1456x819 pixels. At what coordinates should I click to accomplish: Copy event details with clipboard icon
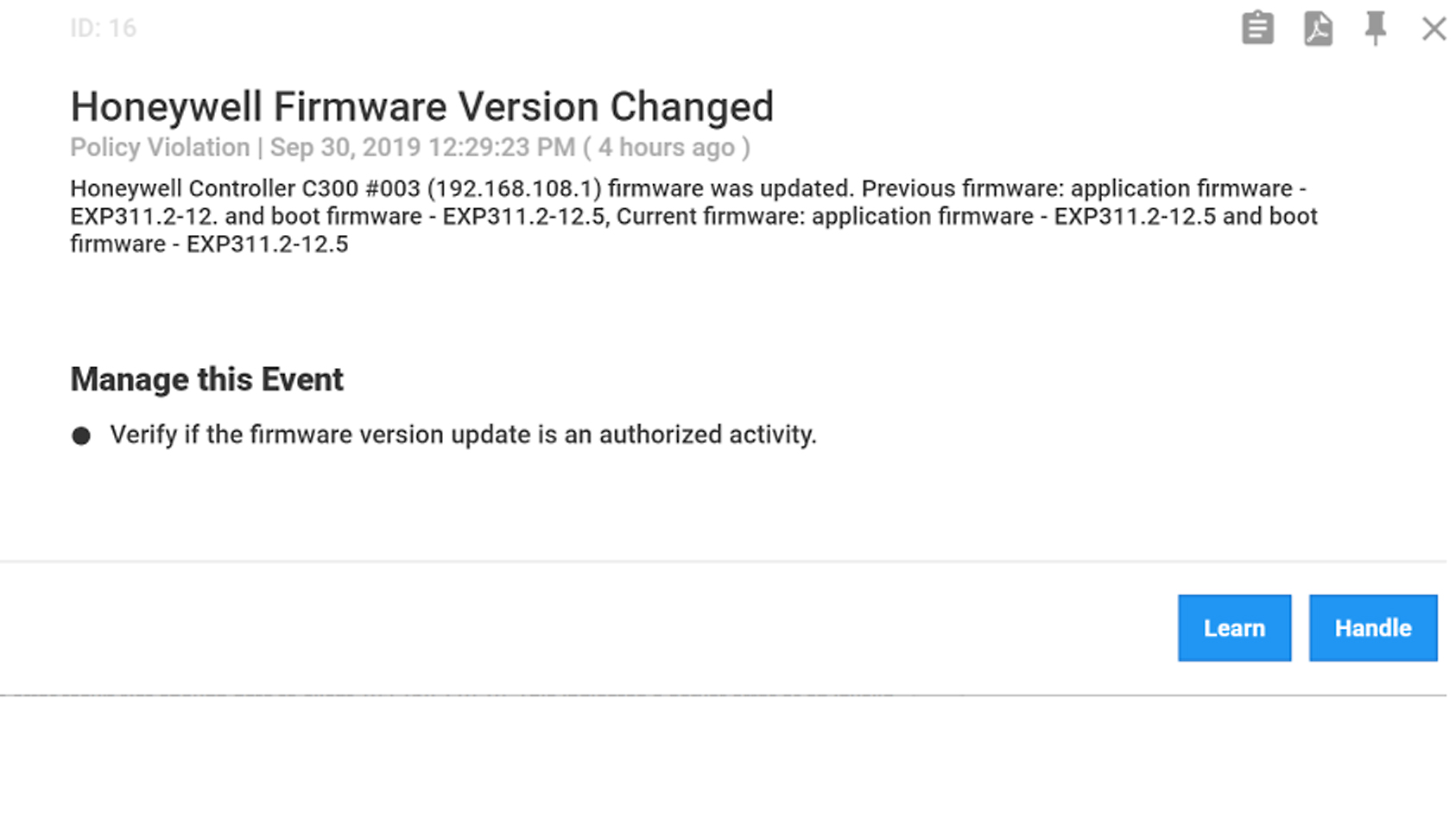coord(1257,29)
